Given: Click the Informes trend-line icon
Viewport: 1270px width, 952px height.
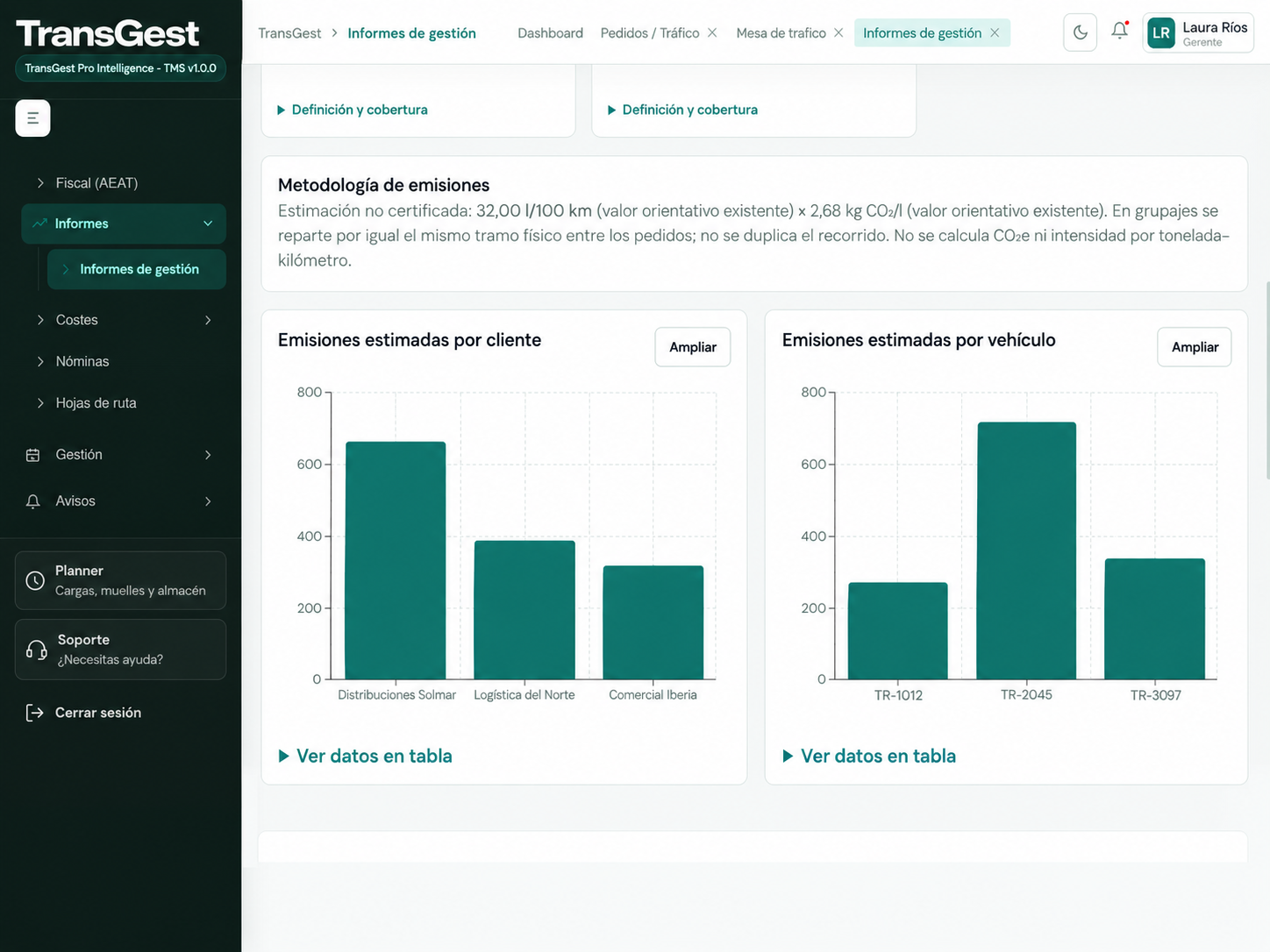Looking at the screenshot, I should 39,224.
